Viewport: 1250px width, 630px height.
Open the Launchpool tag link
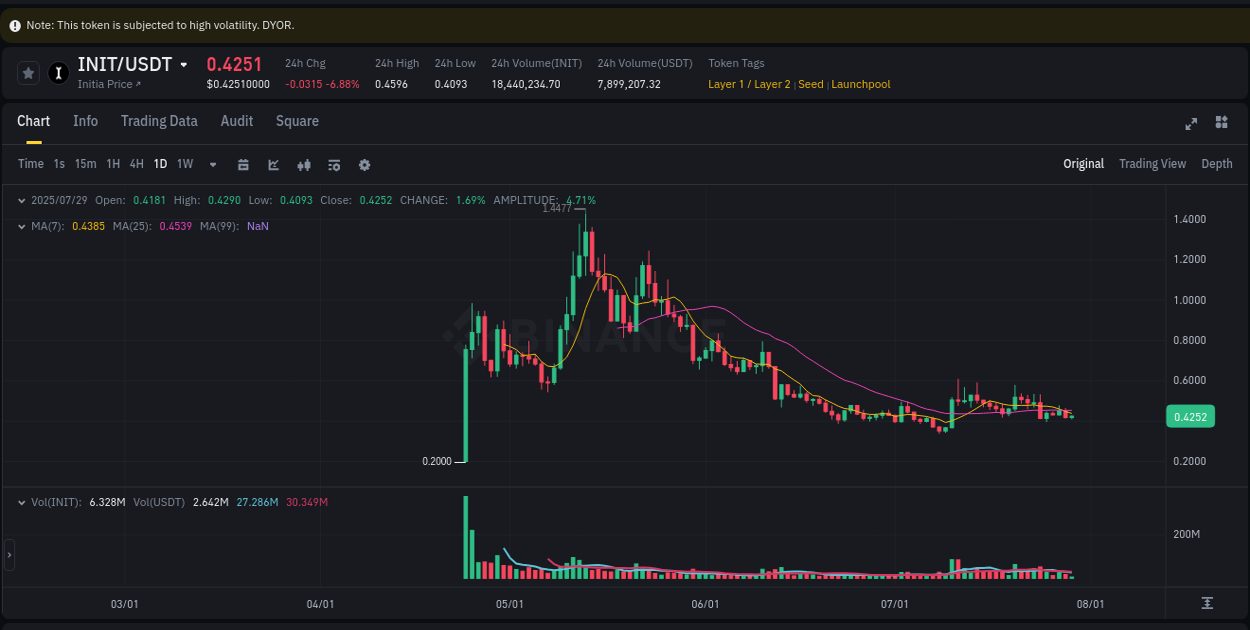pyautogui.click(x=860, y=84)
